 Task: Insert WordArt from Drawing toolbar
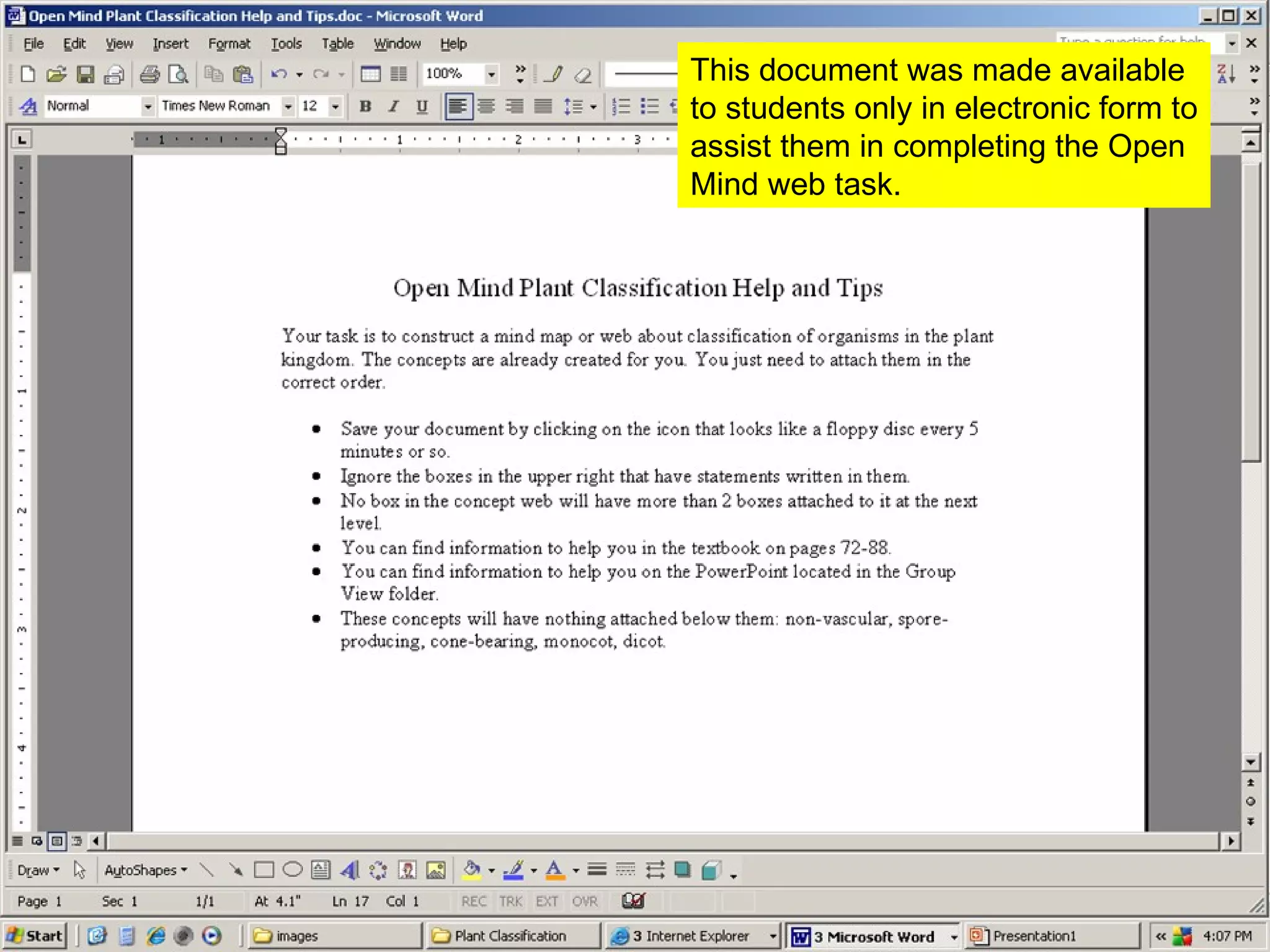click(350, 870)
